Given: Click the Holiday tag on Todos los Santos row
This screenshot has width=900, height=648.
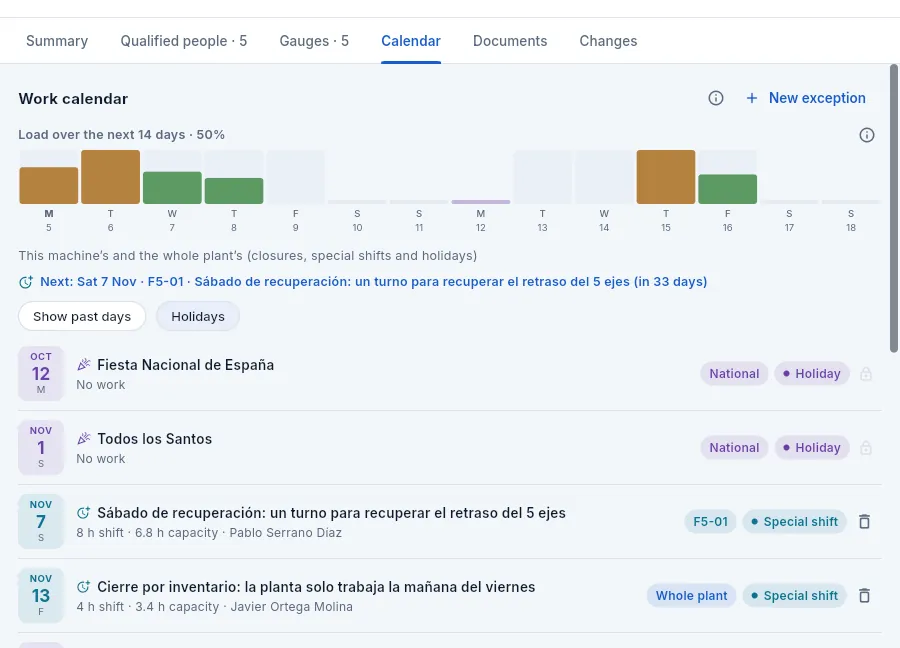Looking at the screenshot, I should click(x=812, y=448).
